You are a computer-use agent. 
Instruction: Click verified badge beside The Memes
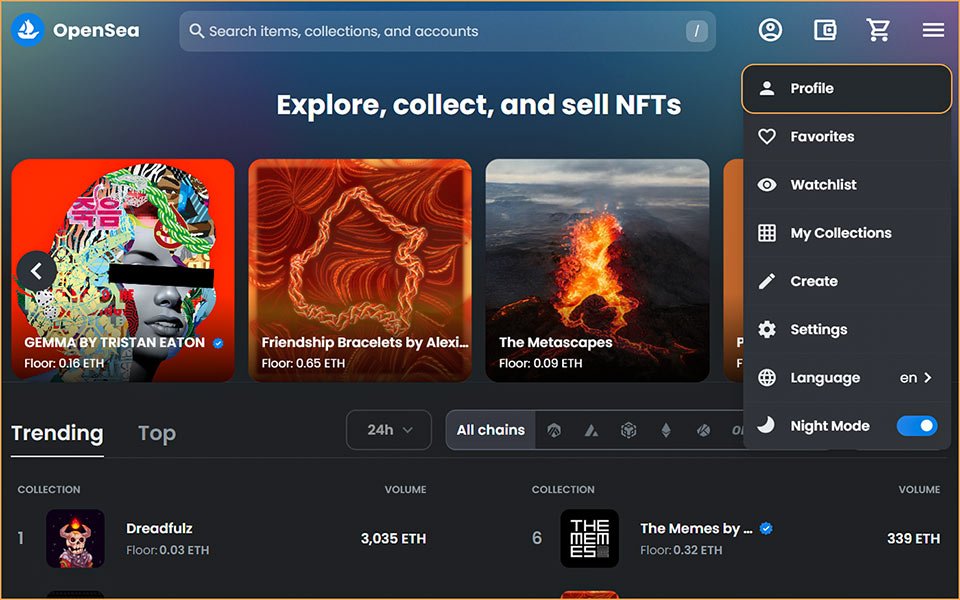tap(766, 528)
